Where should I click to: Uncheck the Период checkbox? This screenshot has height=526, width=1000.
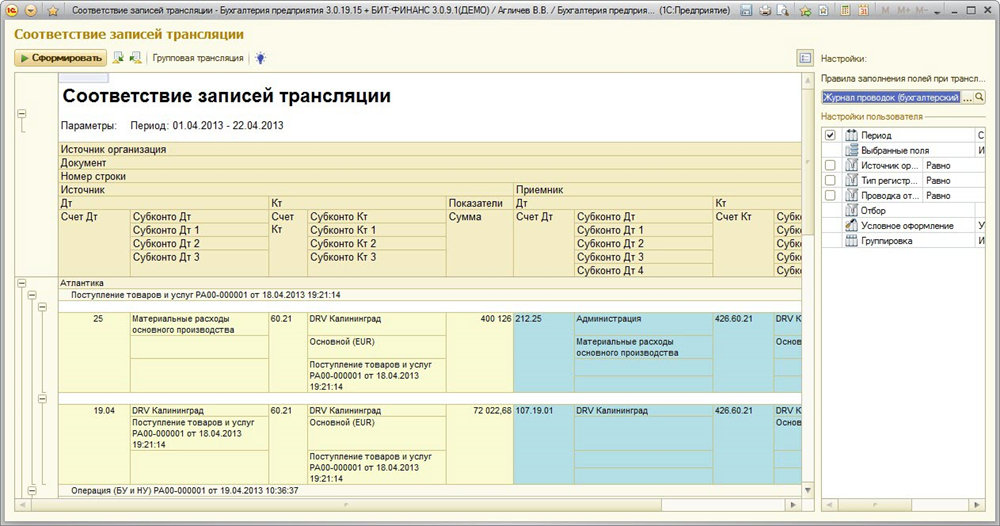[x=830, y=135]
